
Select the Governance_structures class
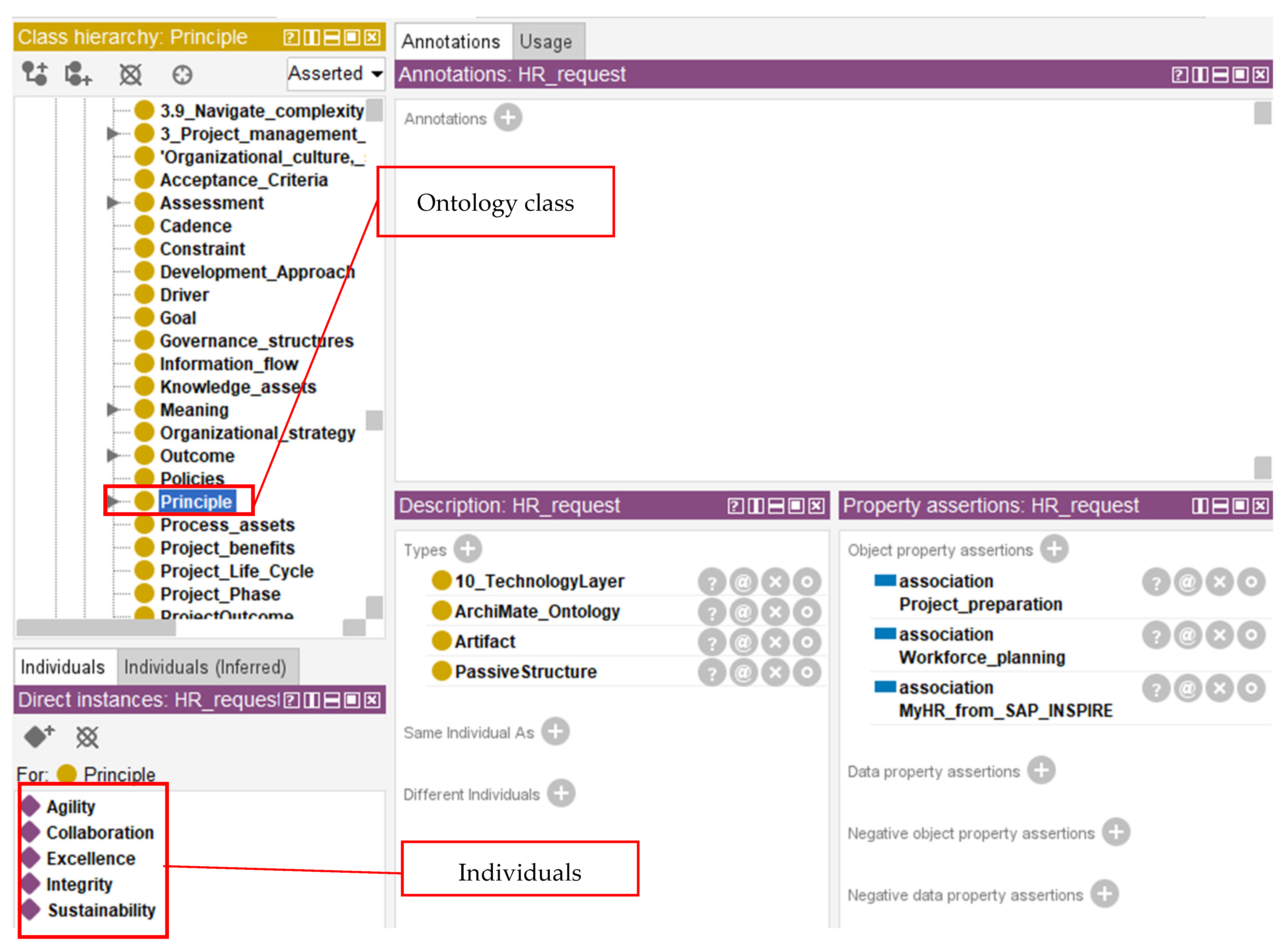(x=256, y=341)
